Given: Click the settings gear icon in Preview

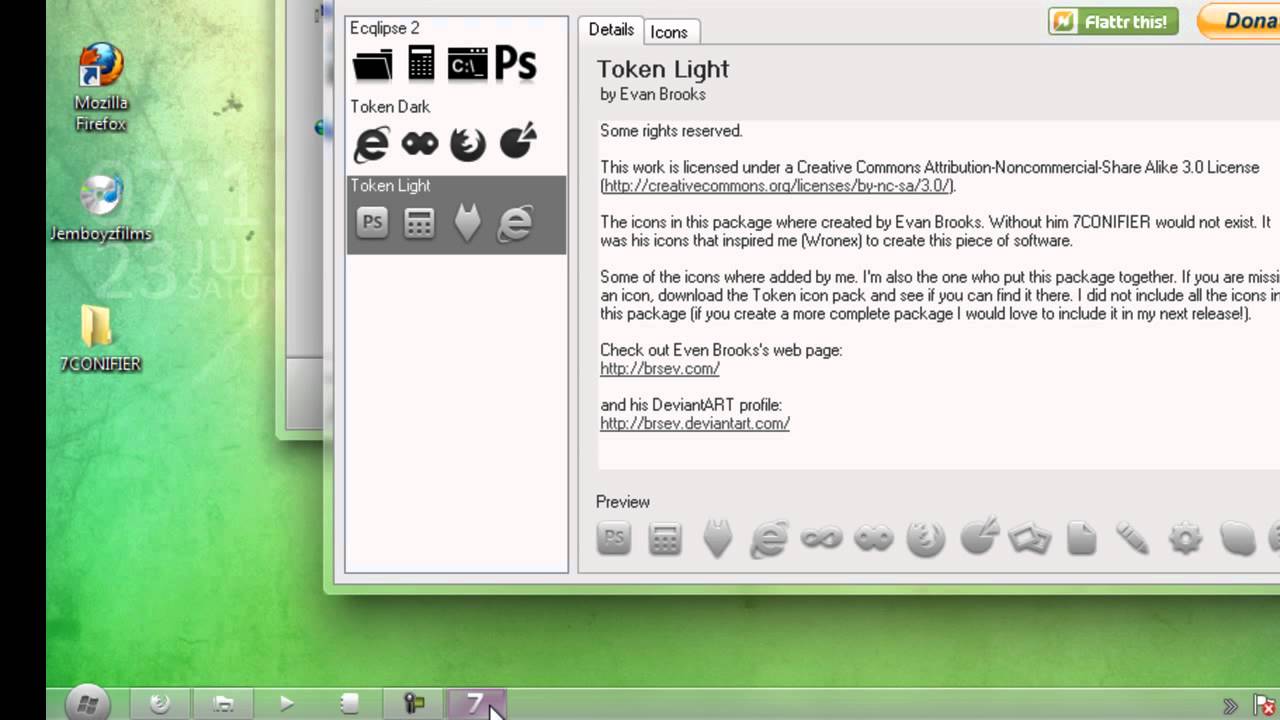Looking at the screenshot, I should [x=1185, y=540].
